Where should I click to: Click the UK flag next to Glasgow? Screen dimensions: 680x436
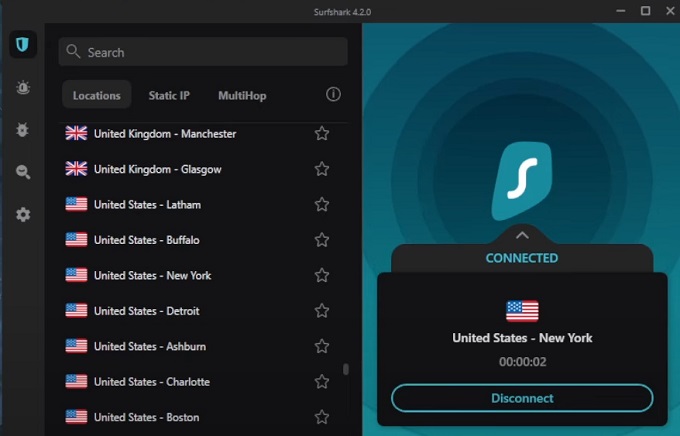[x=76, y=169]
